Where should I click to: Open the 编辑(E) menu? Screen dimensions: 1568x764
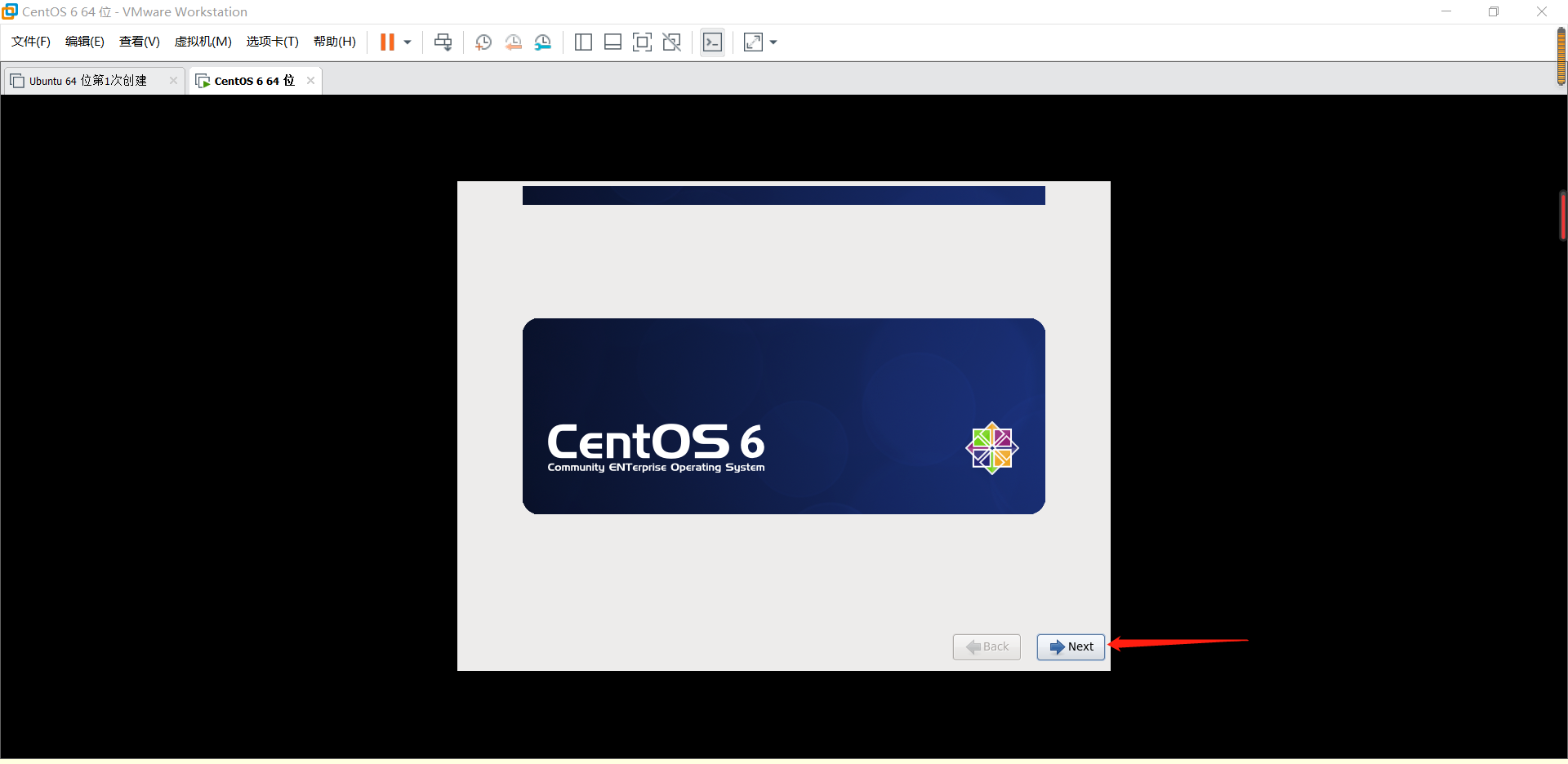coord(85,42)
